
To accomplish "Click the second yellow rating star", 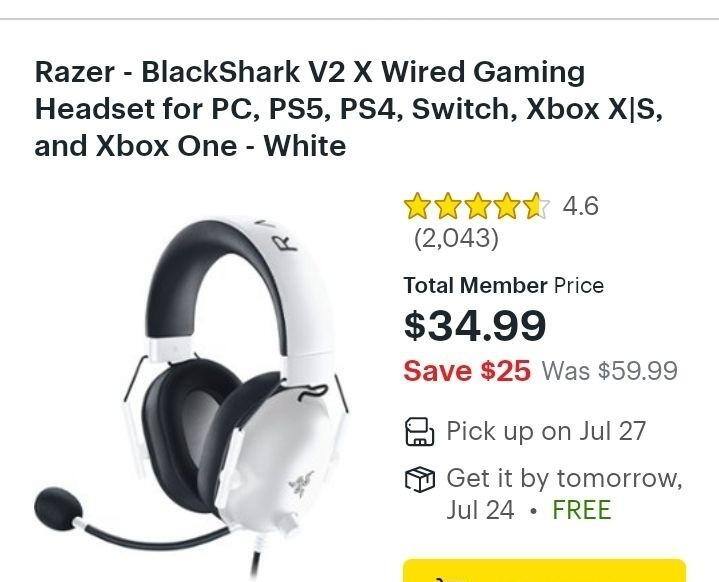I will [447, 205].
